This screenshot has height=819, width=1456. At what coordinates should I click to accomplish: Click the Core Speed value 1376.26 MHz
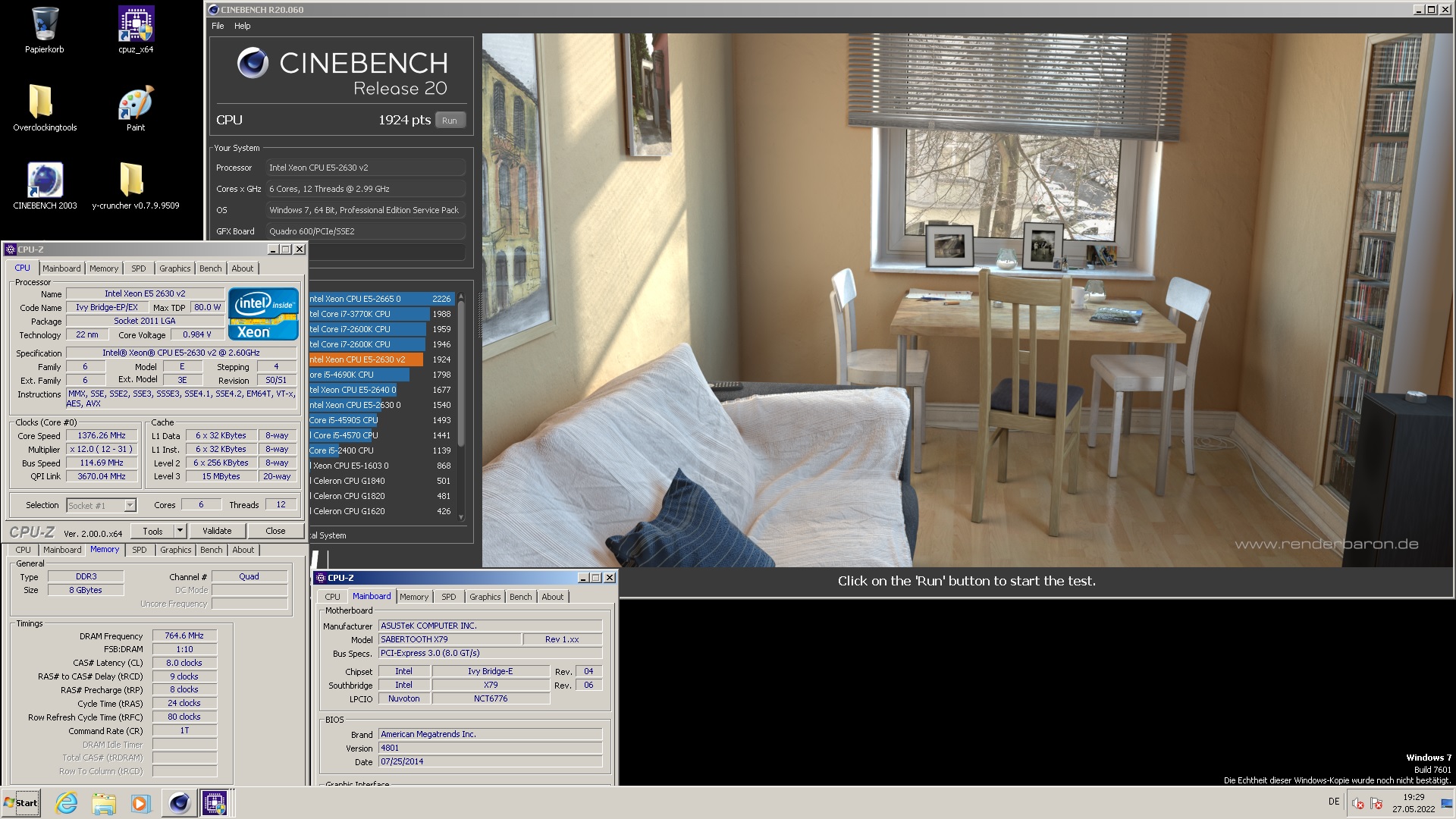coord(102,436)
